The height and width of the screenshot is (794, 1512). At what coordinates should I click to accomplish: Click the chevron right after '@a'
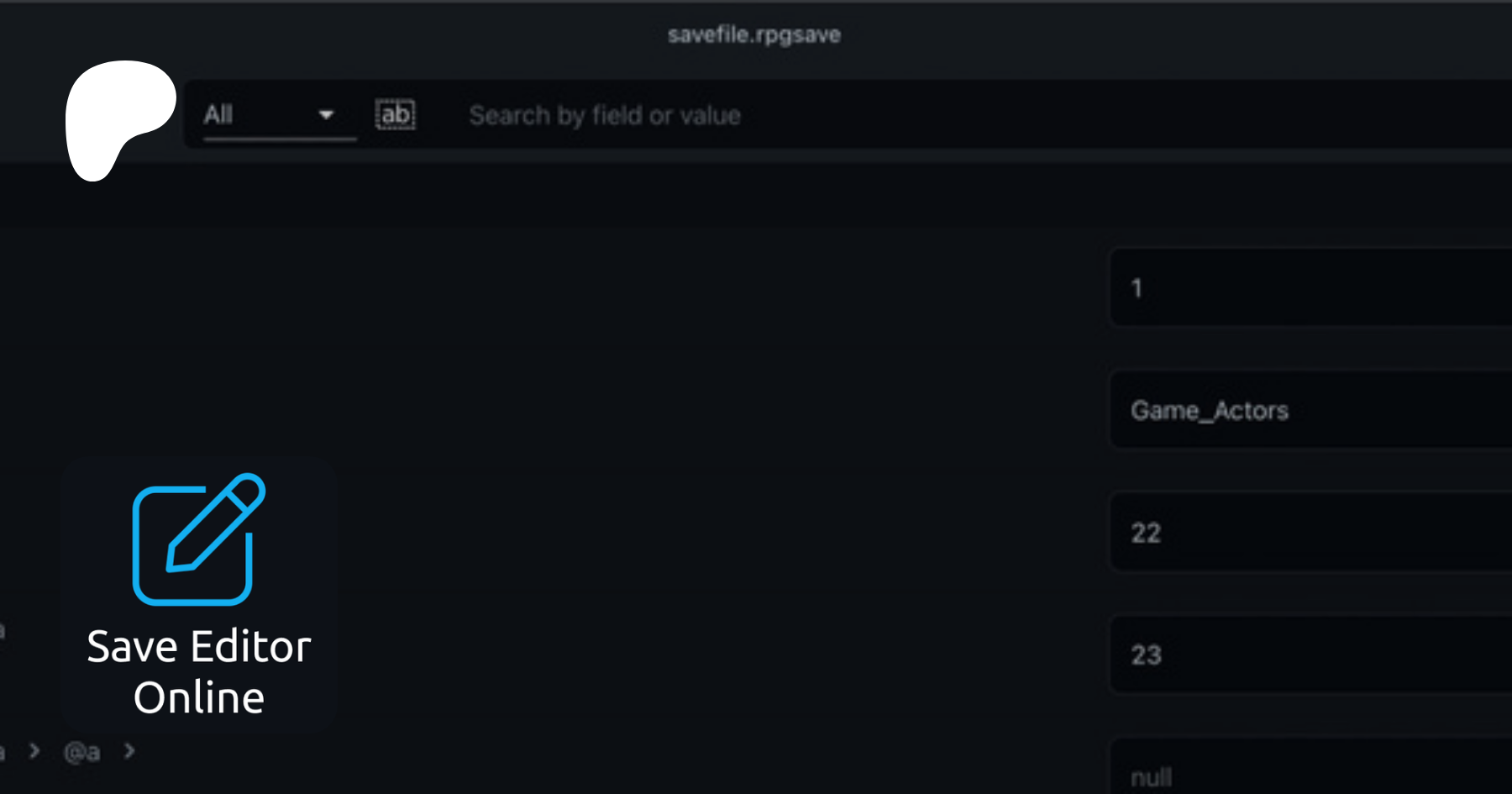tap(129, 750)
